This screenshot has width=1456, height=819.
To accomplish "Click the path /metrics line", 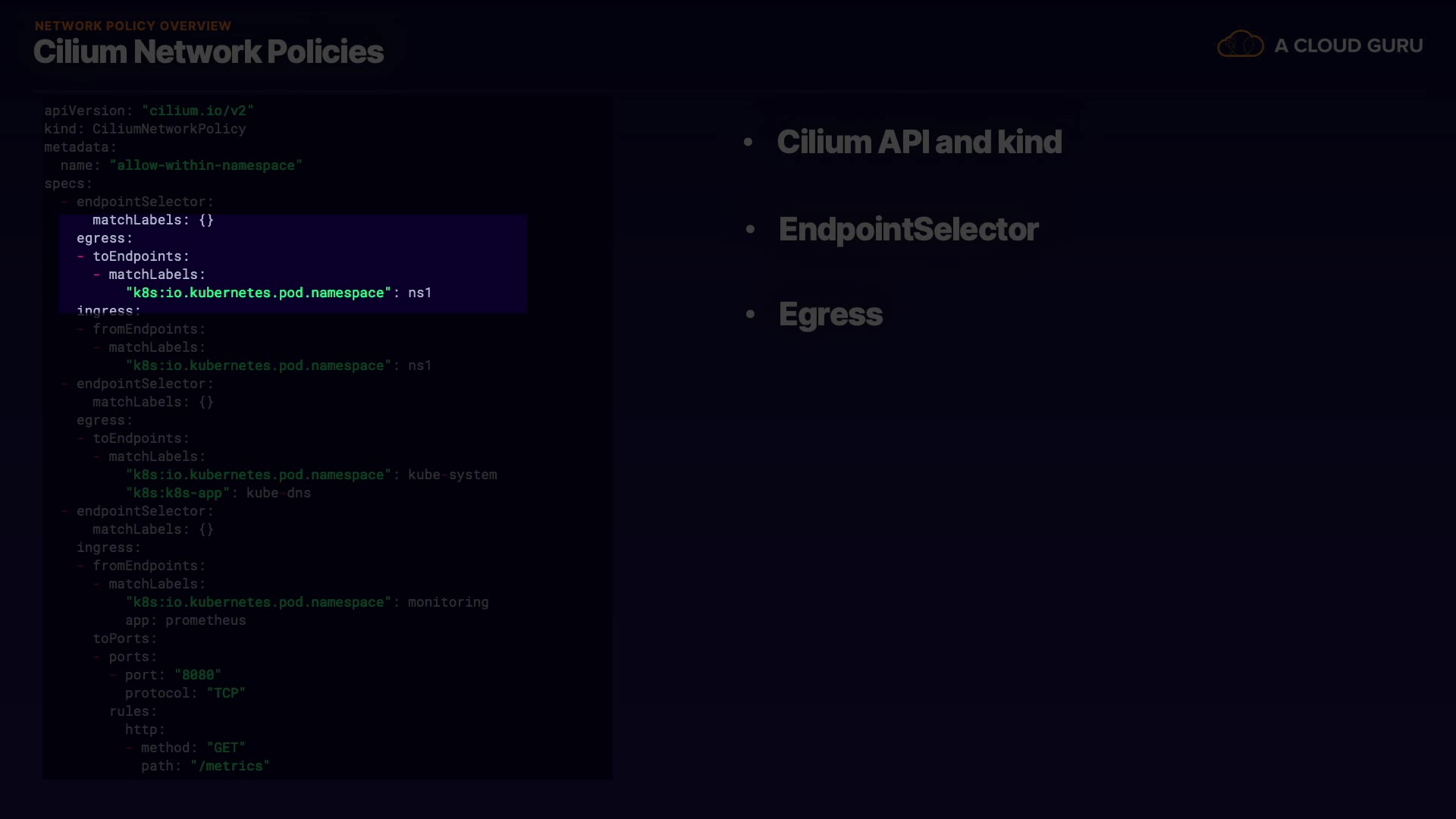I will tap(205, 766).
